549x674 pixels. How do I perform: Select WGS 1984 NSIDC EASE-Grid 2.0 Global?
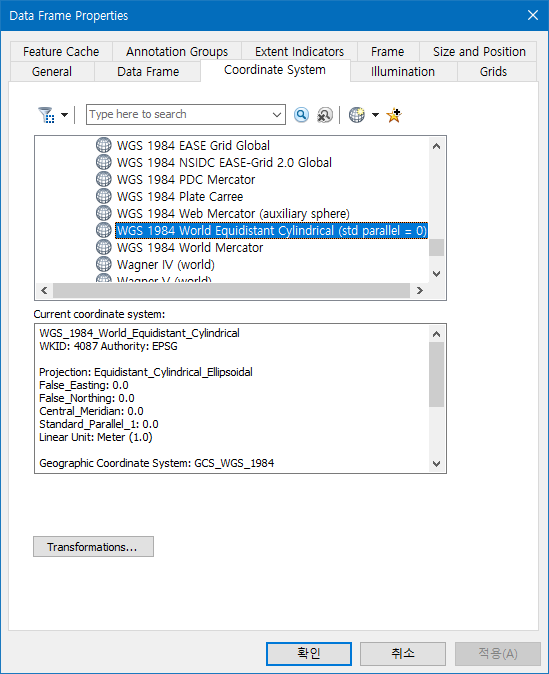coord(224,162)
